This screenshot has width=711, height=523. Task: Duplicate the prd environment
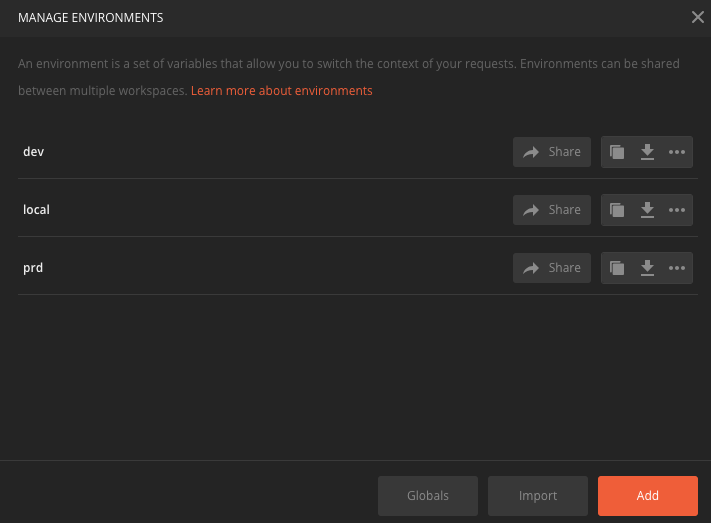point(617,268)
